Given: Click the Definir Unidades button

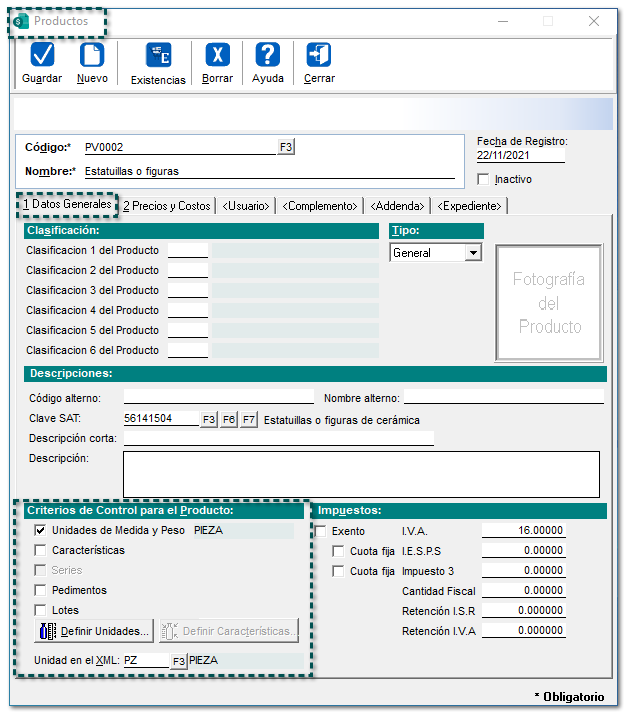Looking at the screenshot, I should click(x=95, y=631).
